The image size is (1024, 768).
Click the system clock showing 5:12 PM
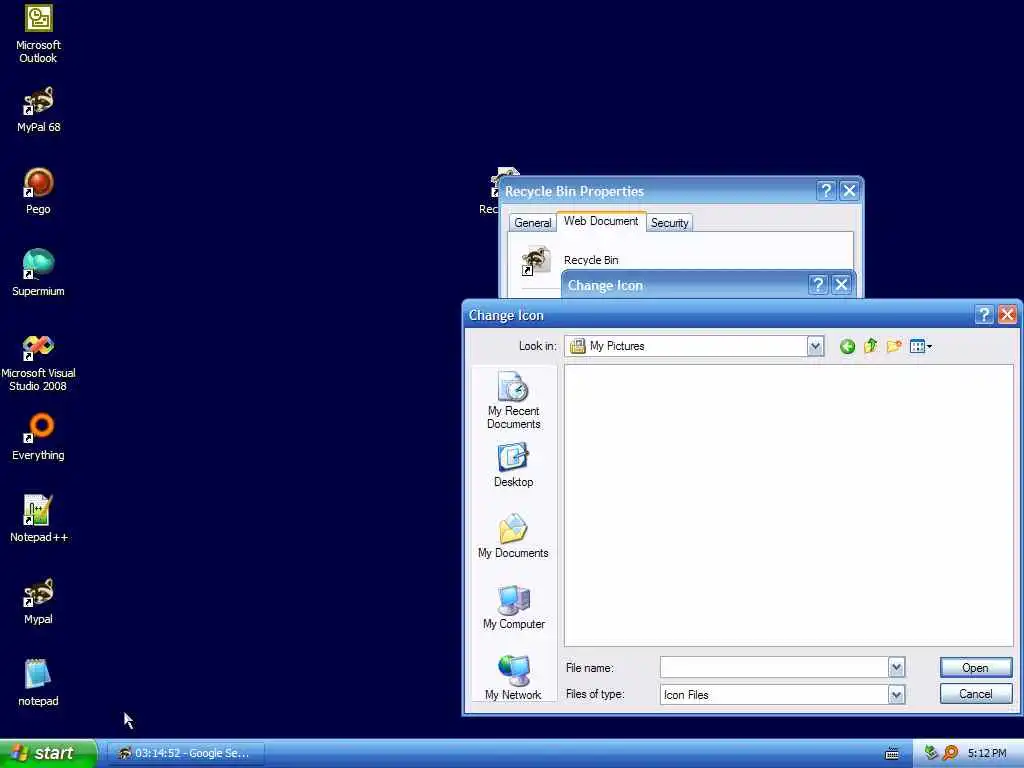pos(987,753)
